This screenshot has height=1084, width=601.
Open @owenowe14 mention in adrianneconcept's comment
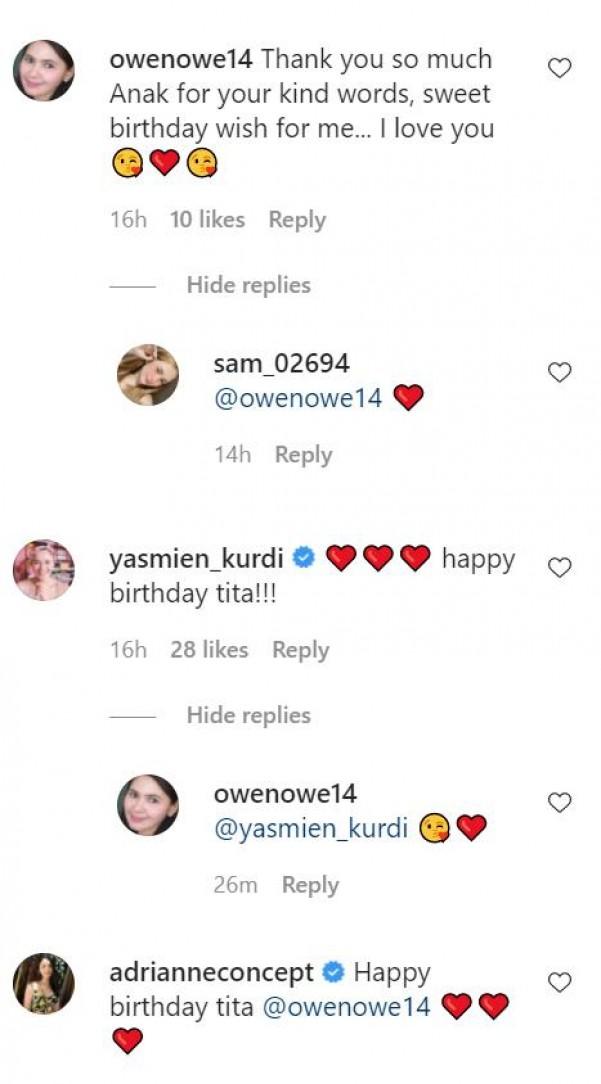[346, 1006]
